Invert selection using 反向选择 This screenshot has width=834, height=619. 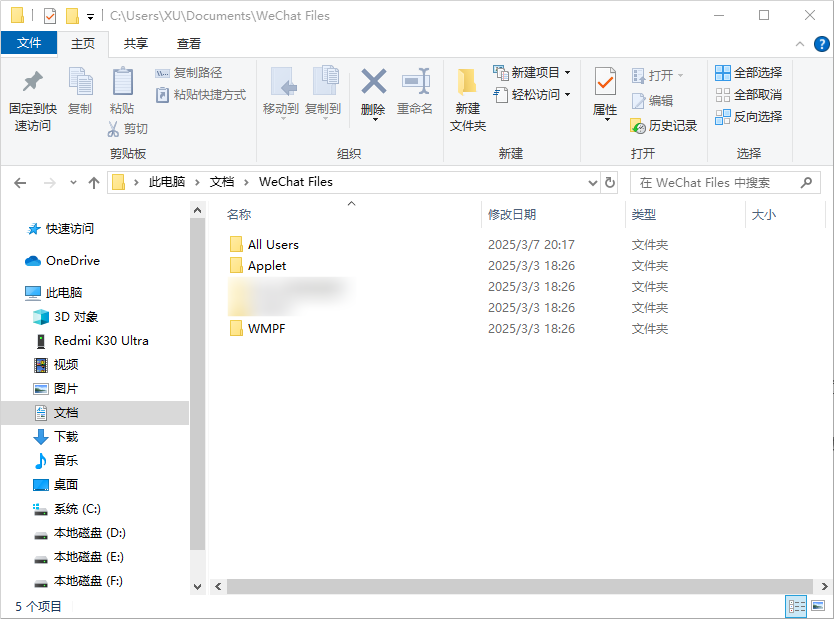750,116
